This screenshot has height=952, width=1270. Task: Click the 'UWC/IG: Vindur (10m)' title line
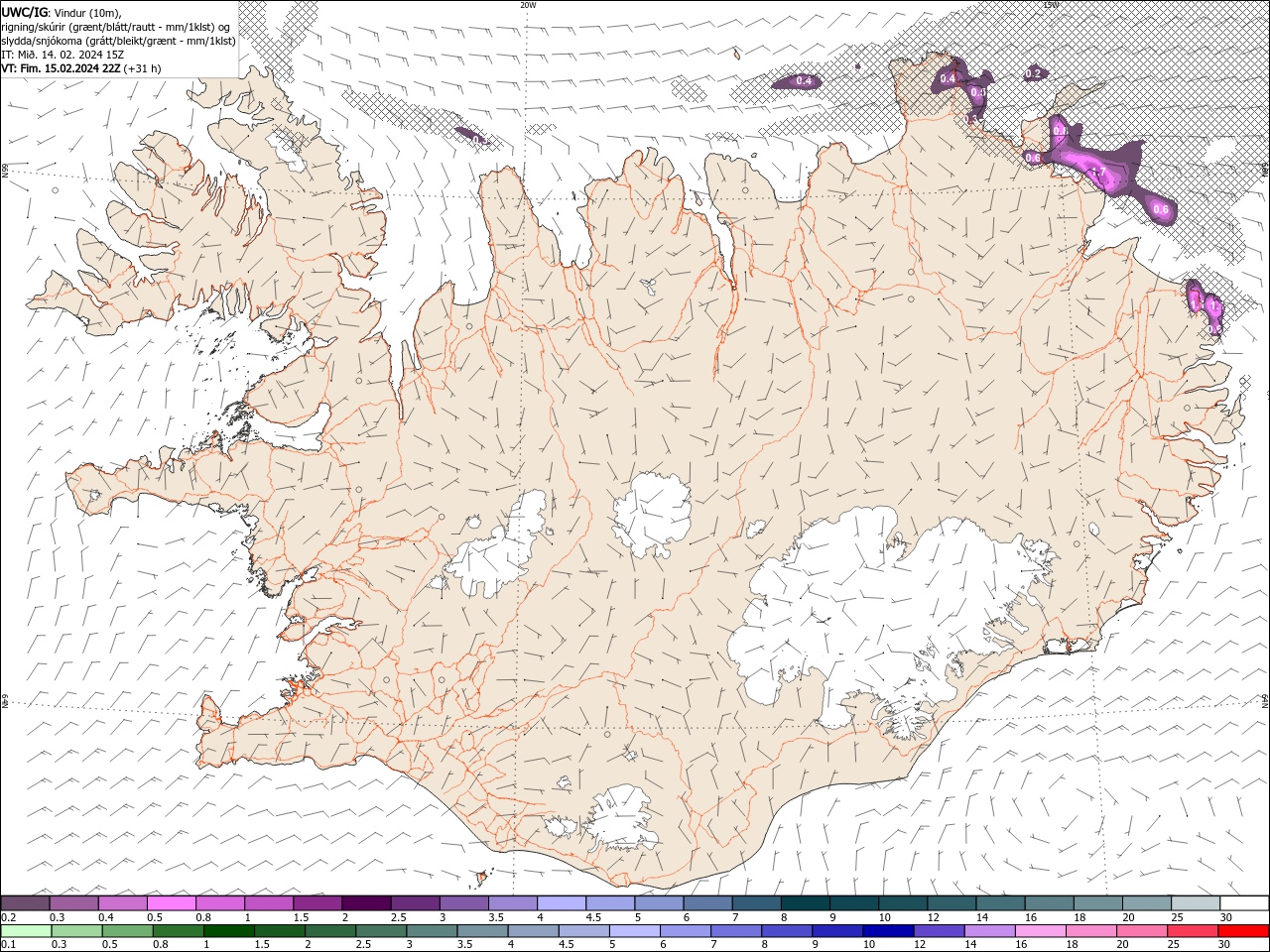[x=62, y=12]
